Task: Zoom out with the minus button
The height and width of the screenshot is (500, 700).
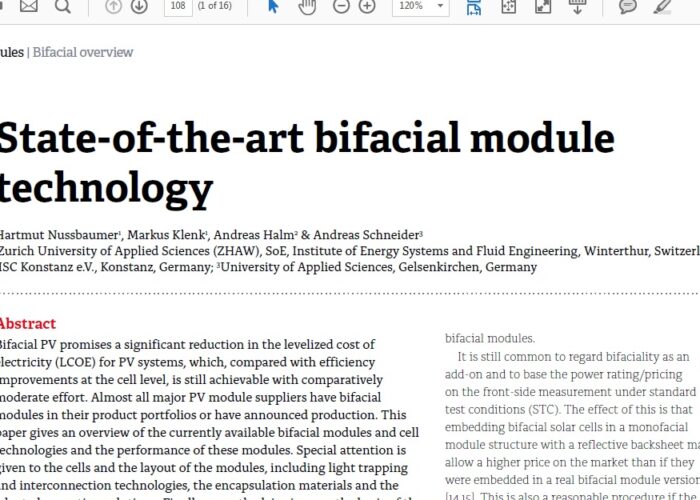Action: tap(341, 6)
